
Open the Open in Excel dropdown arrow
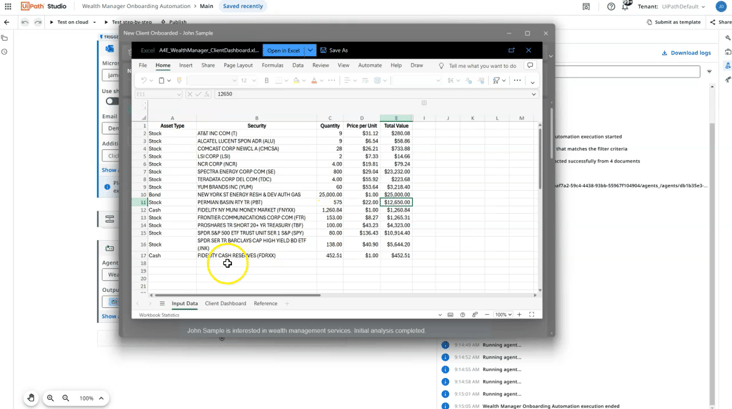pos(310,50)
